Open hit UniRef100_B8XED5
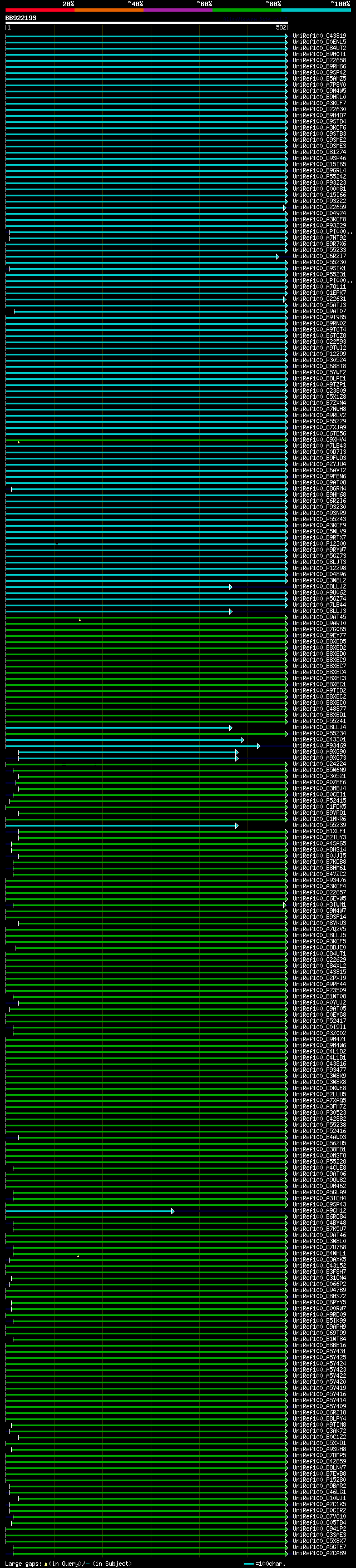Screen dimensions: 356x1568 (x=319, y=641)
